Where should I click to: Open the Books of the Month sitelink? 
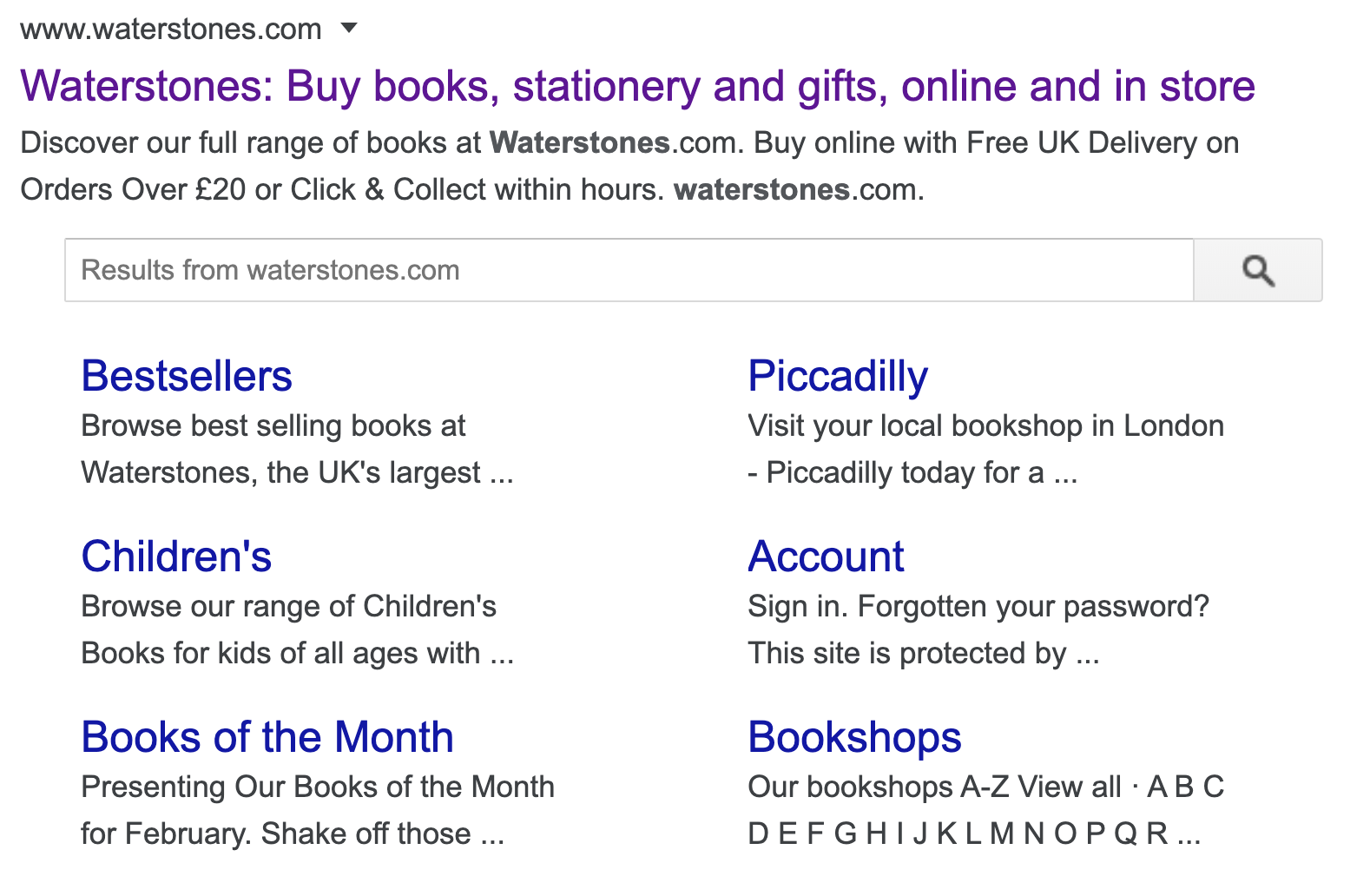coord(267,738)
